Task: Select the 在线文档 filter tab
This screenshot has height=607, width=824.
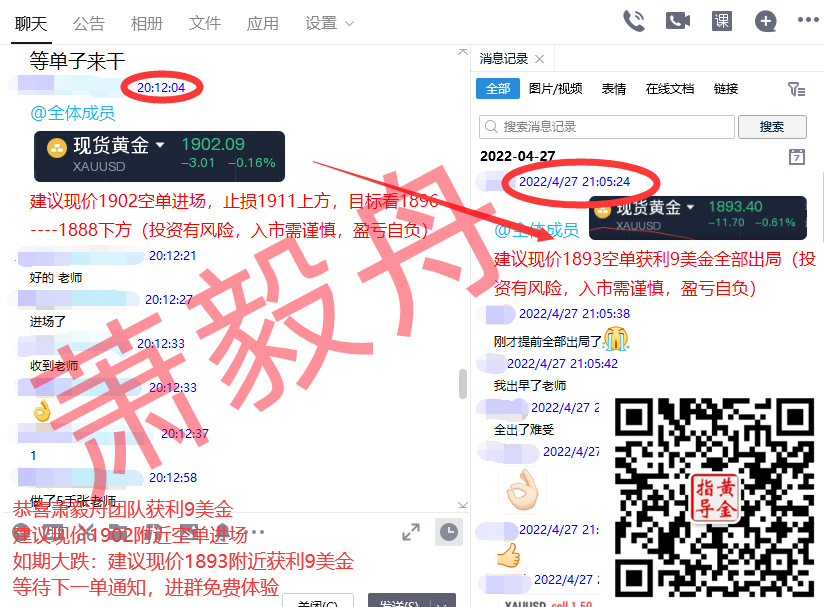Action: [x=669, y=89]
